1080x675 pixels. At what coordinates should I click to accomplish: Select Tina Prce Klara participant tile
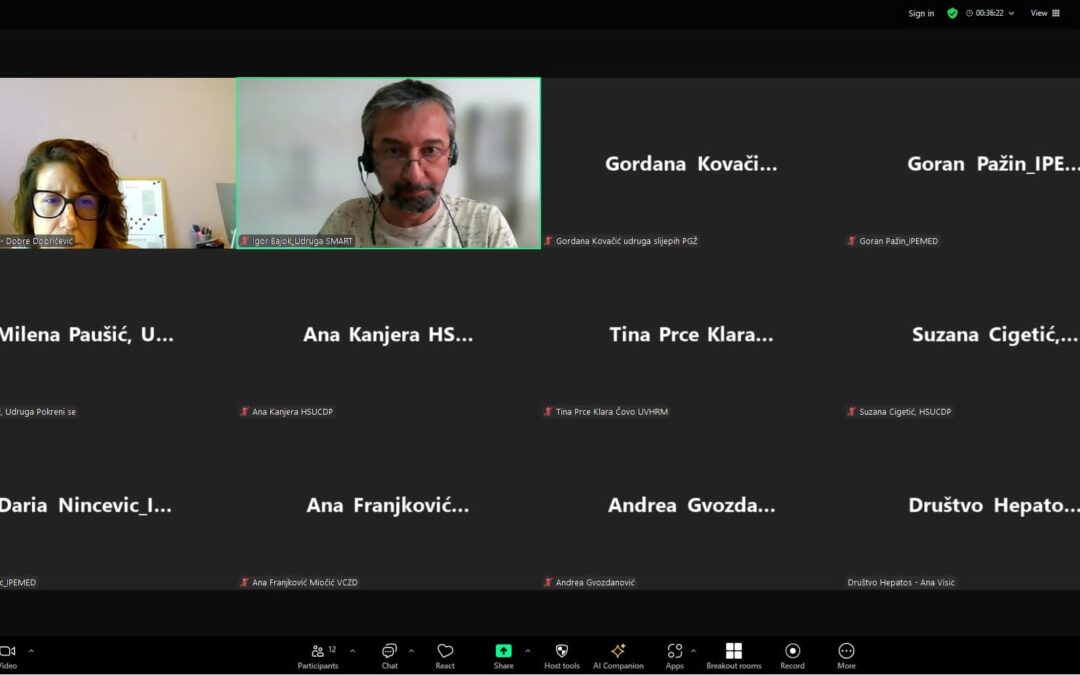tap(692, 334)
